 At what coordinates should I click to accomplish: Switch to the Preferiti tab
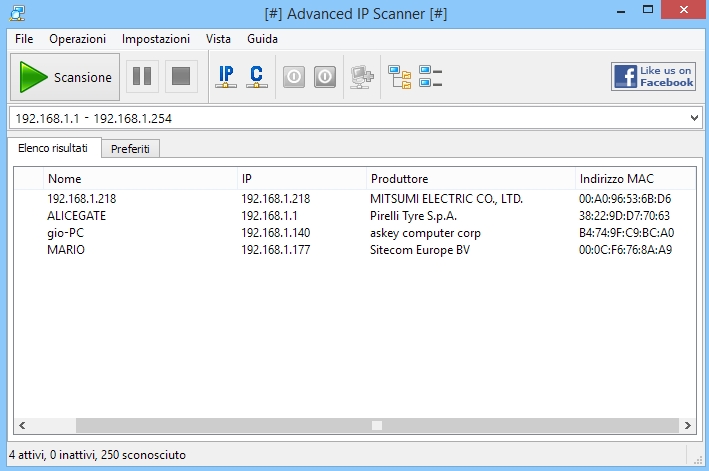130,149
